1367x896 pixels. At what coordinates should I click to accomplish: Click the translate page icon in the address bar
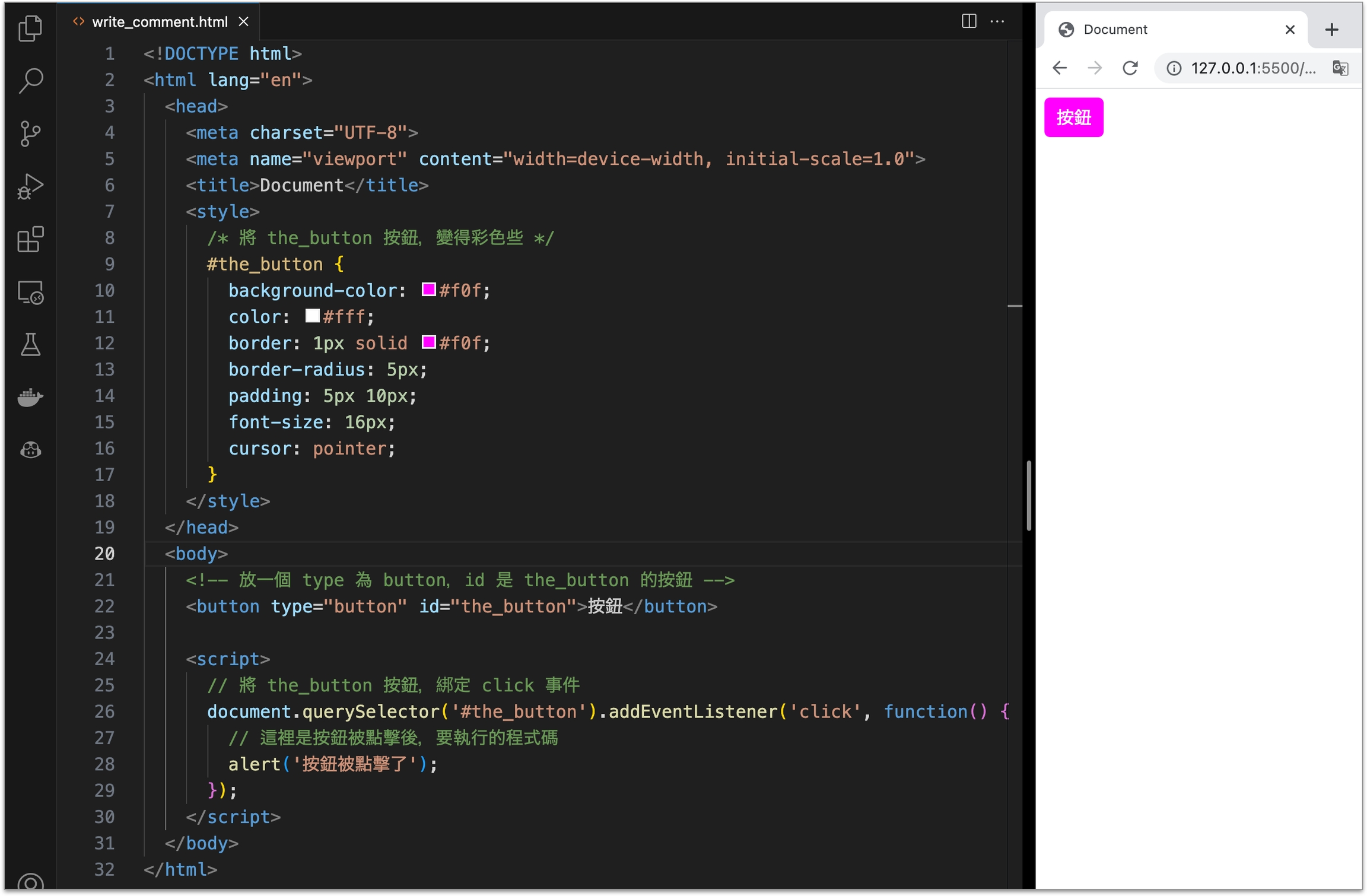(1340, 68)
